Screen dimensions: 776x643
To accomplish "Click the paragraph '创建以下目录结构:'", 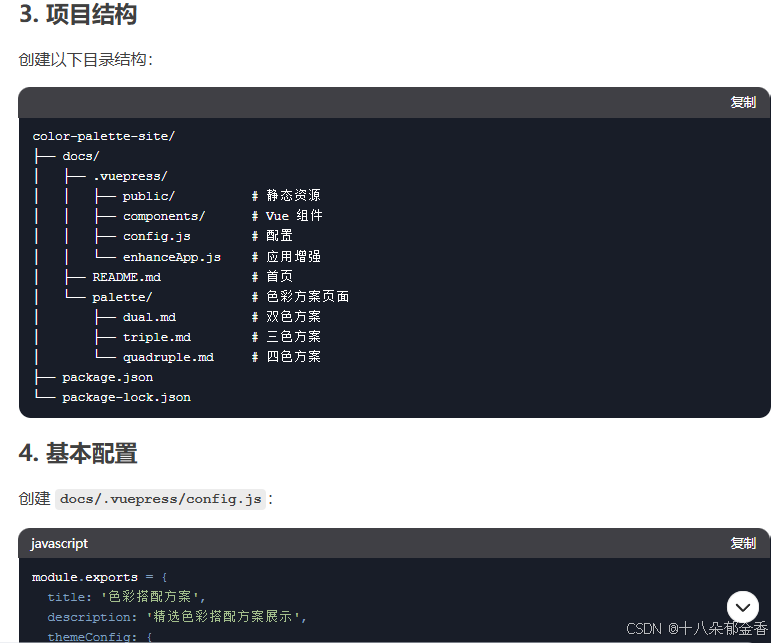I will click(x=86, y=60).
